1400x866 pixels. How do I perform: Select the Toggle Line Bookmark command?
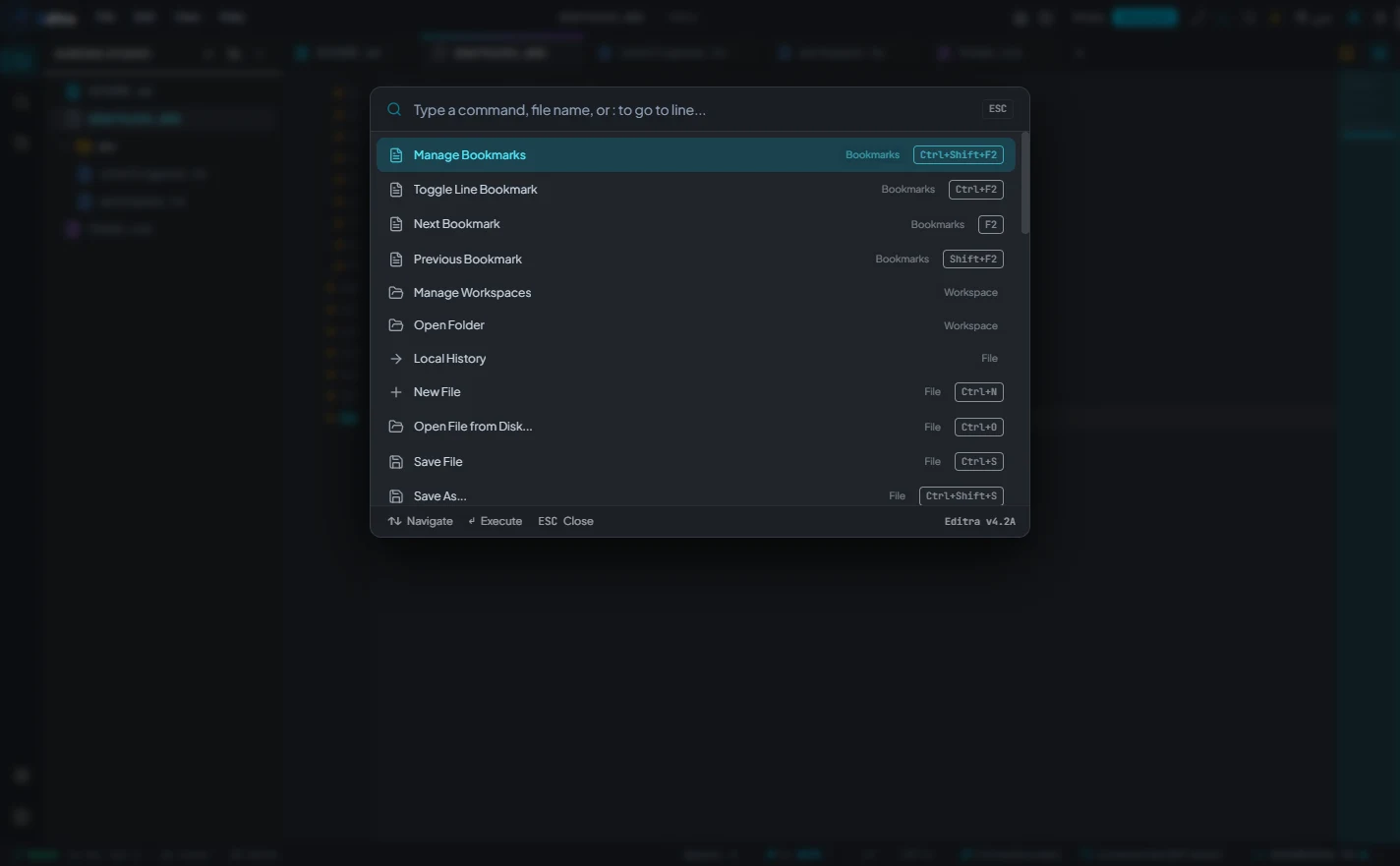tap(696, 190)
